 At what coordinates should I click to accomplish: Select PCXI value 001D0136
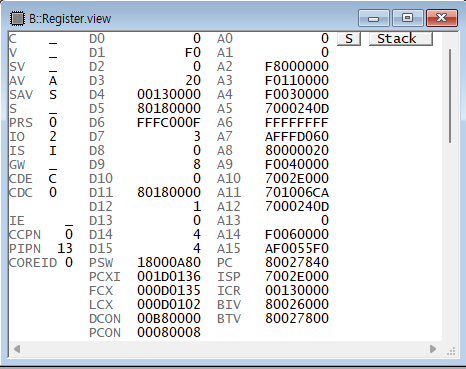coord(169,277)
